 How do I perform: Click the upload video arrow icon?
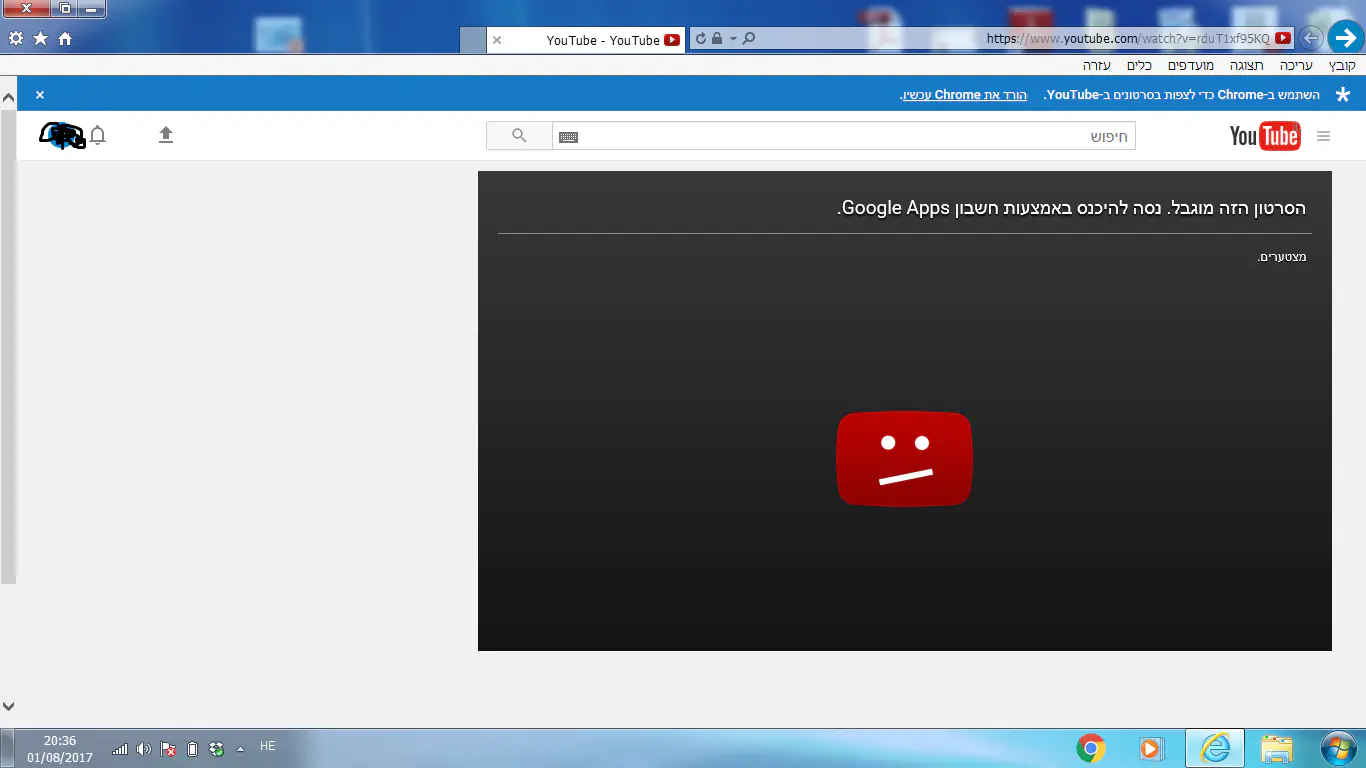[166, 135]
